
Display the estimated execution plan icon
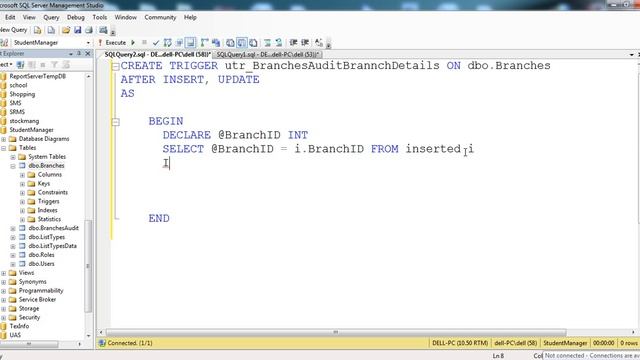click(167, 42)
